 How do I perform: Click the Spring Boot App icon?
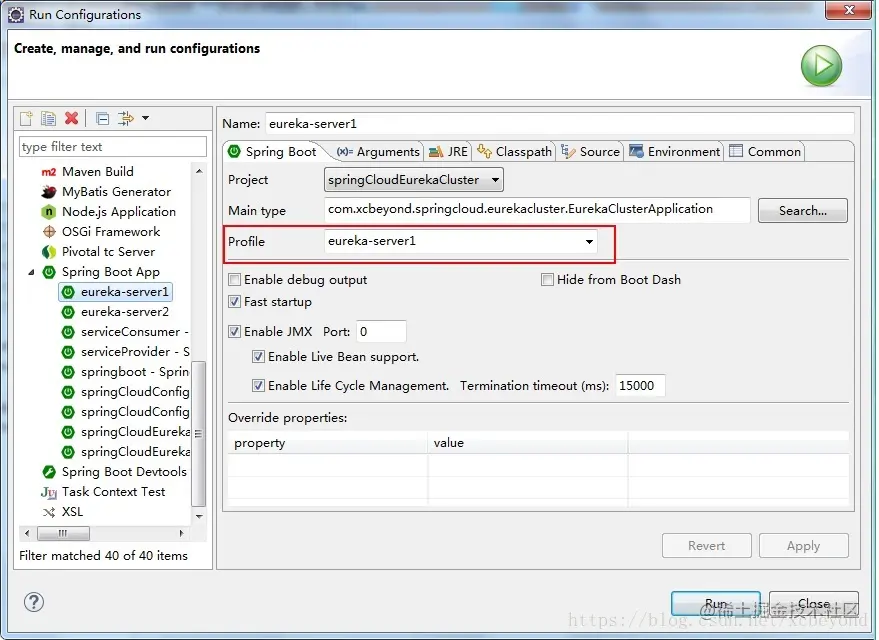pos(49,272)
